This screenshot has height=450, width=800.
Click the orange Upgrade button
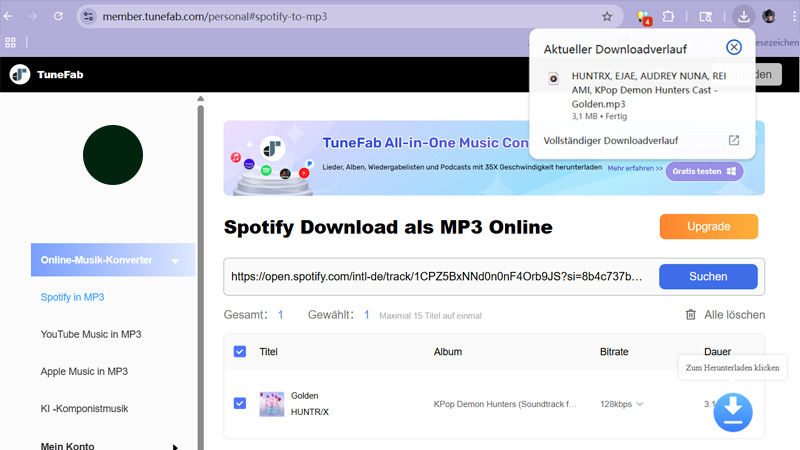click(709, 227)
